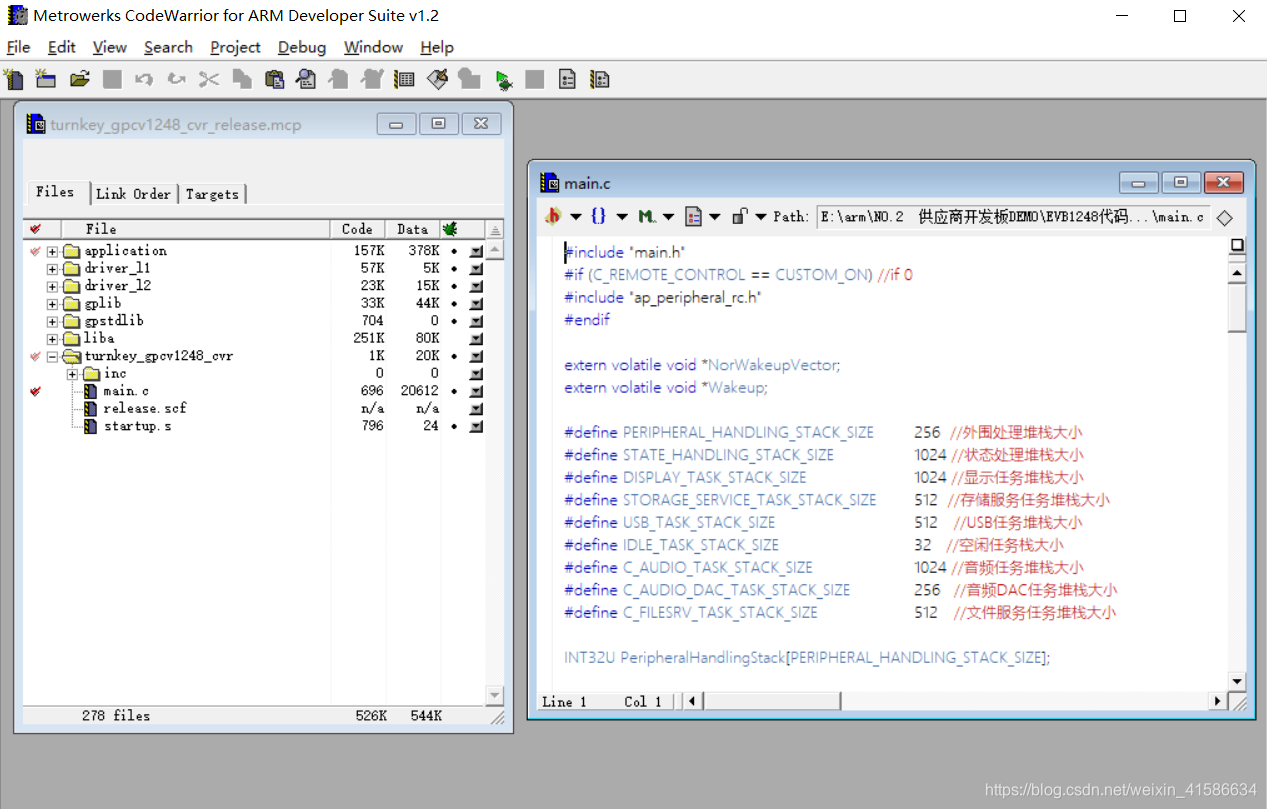This screenshot has width=1267, height=809.
Task: Click the grid list icon beside Make
Action: (x=404, y=79)
